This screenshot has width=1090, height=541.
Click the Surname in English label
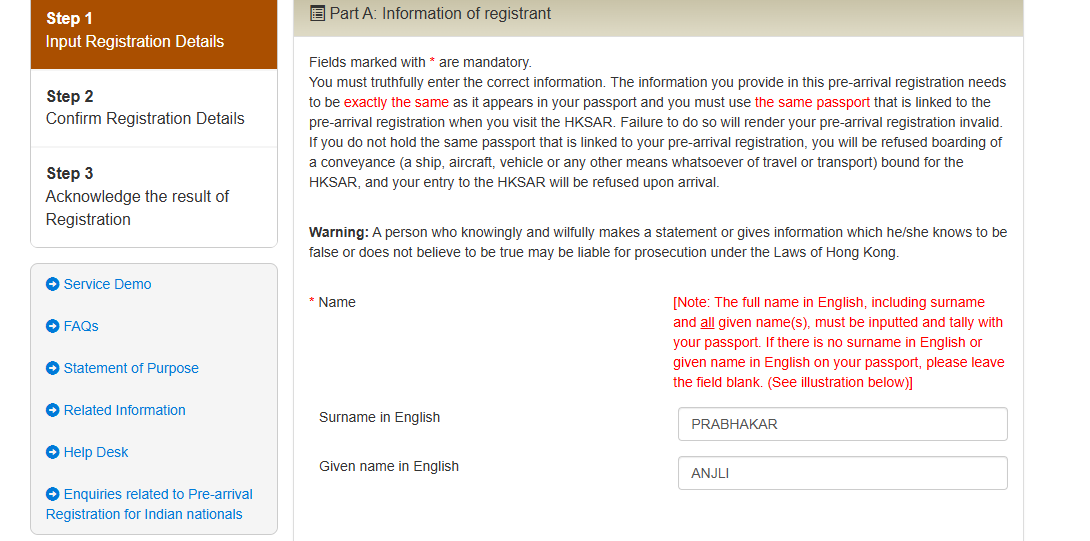(x=380, y=417)
